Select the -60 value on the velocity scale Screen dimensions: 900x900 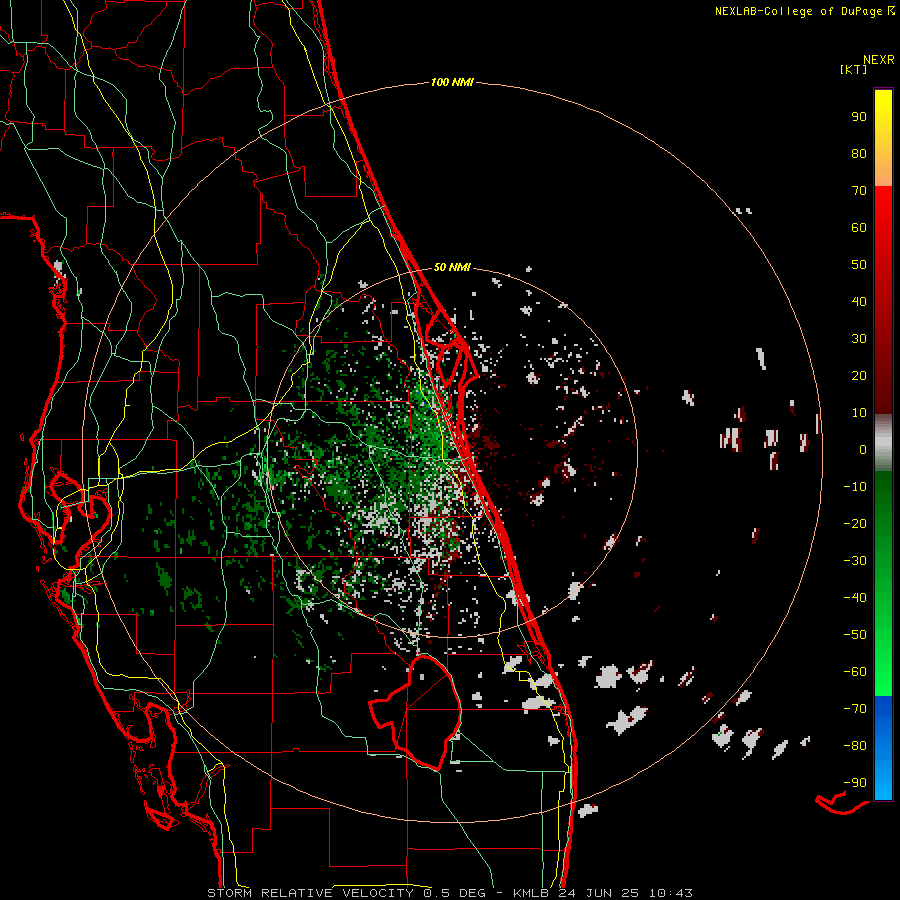click(855, 672)
